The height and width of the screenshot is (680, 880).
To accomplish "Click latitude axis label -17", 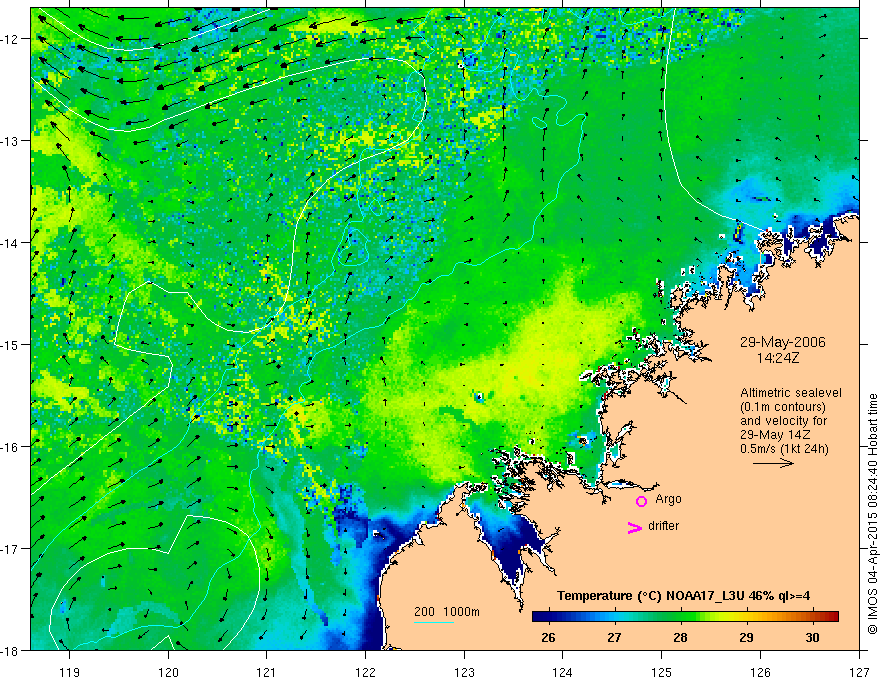I will [10, 549].
